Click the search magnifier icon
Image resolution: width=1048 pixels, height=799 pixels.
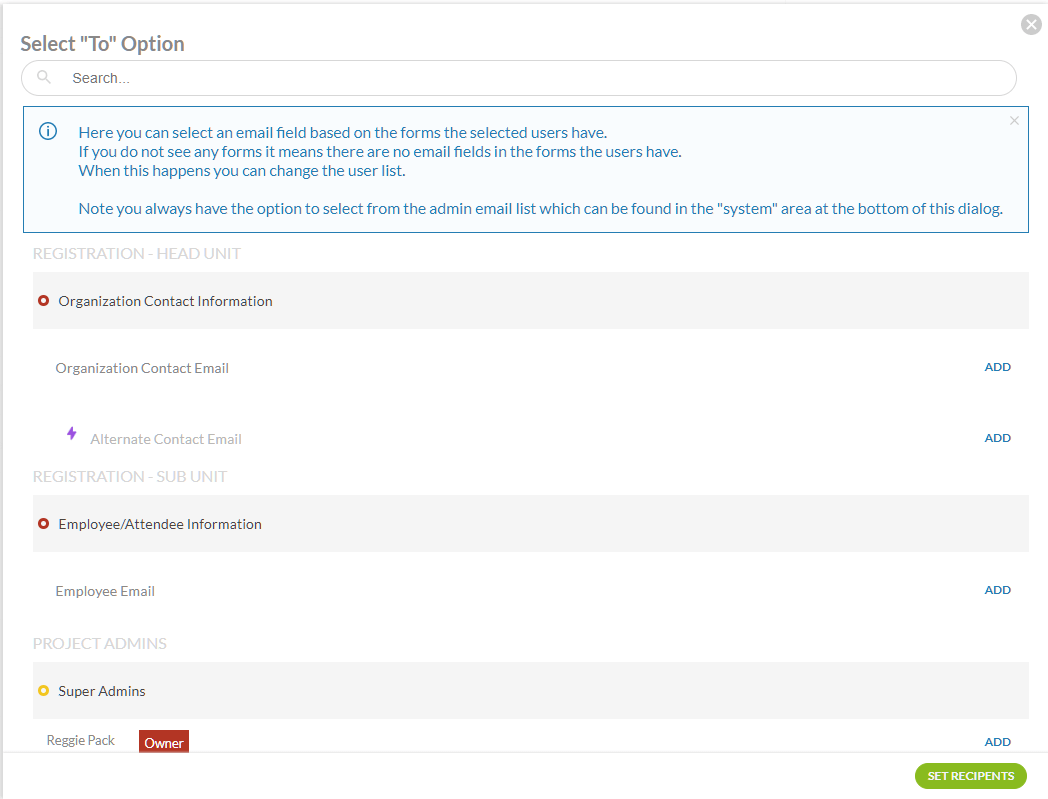(44, 77)
